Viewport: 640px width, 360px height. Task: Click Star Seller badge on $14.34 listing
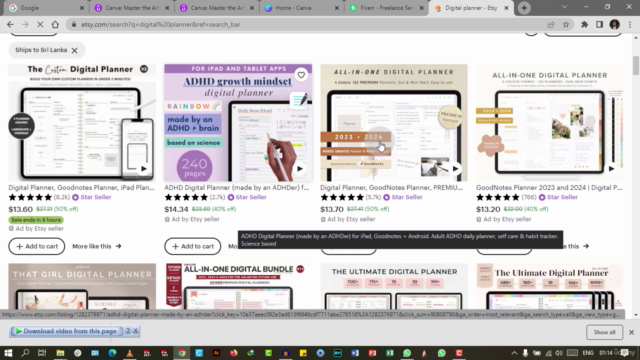tap(247, 197)
